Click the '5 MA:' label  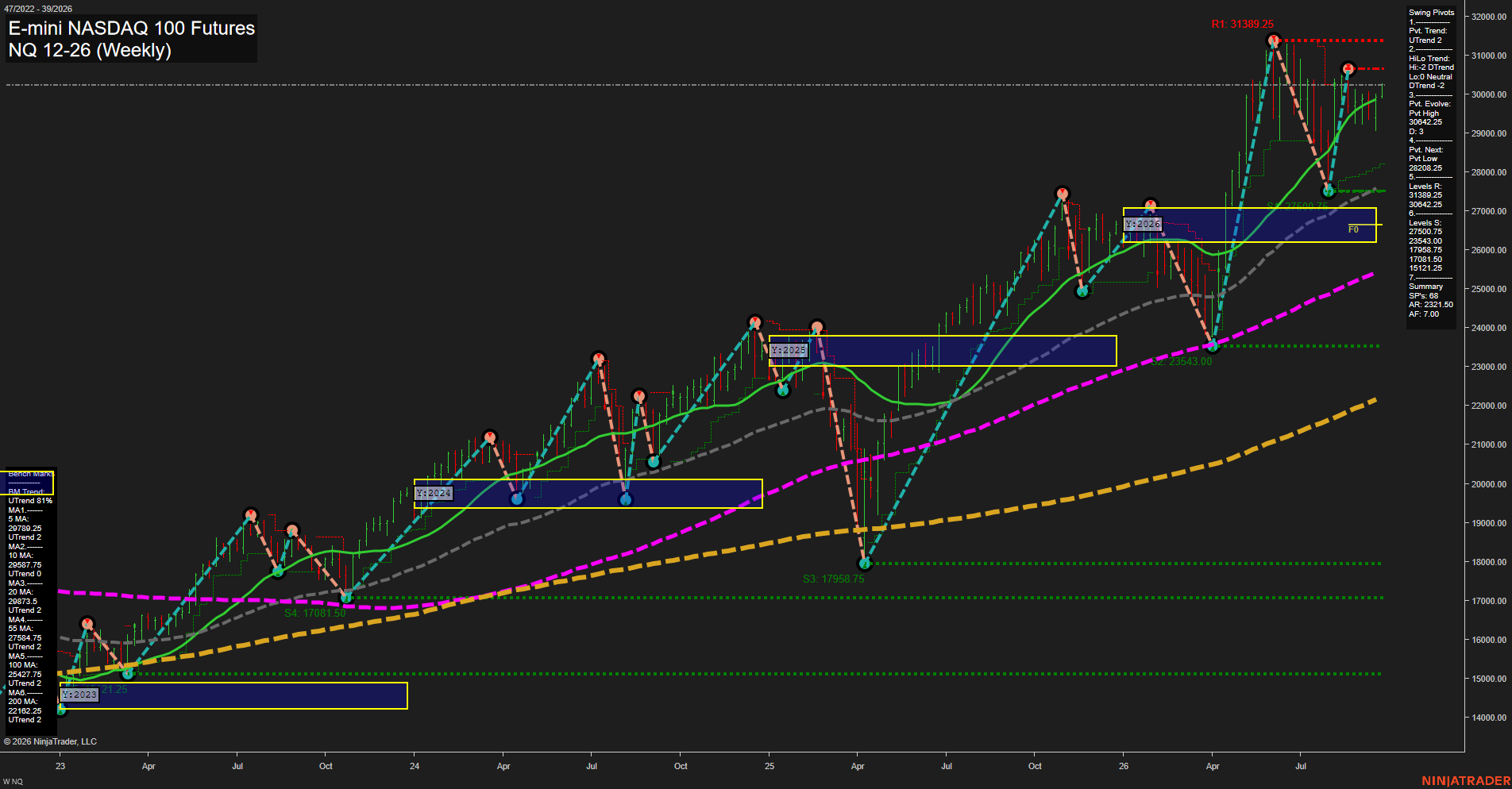point(17,519)
